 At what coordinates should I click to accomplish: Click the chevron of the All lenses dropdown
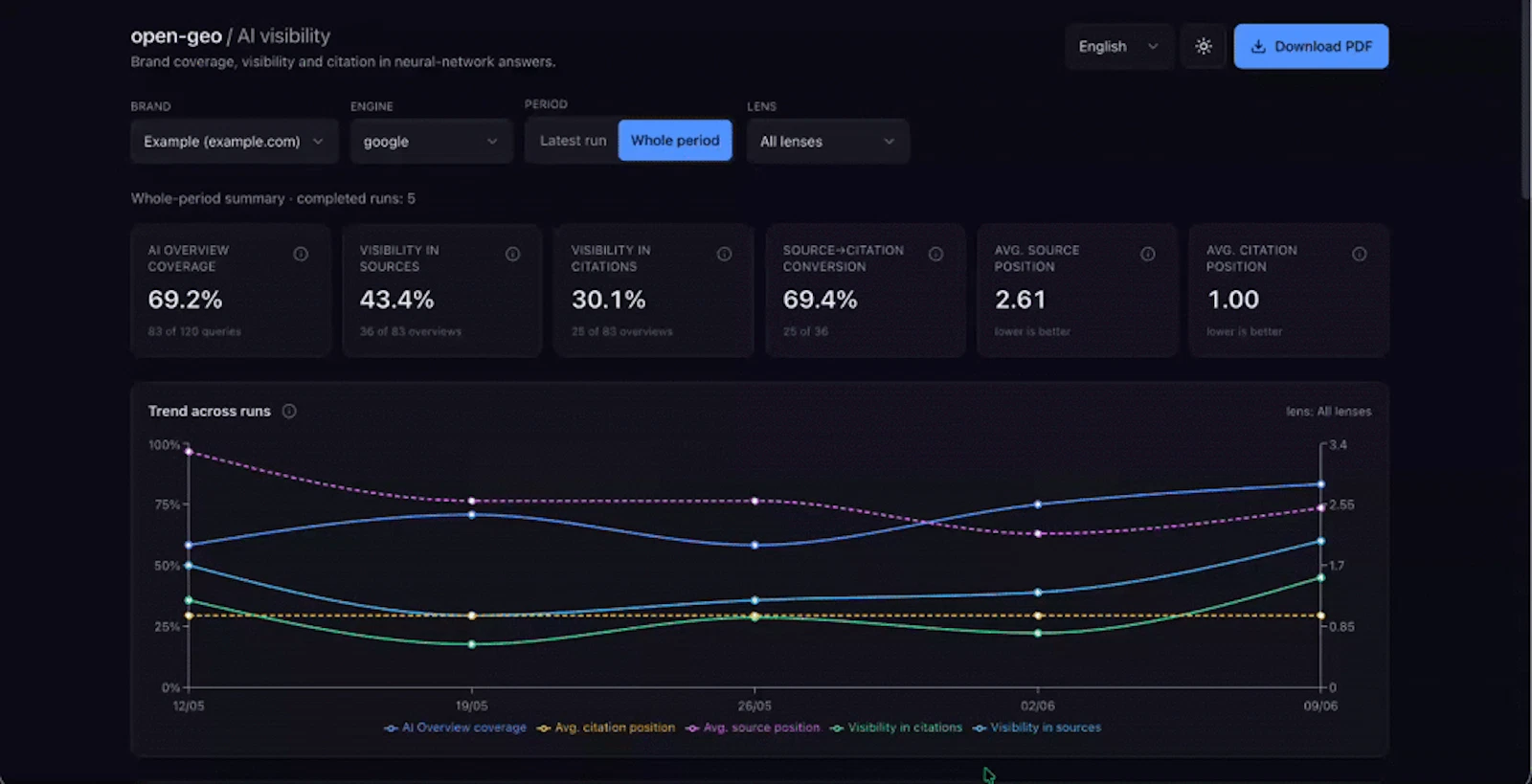tap(889, 141)
